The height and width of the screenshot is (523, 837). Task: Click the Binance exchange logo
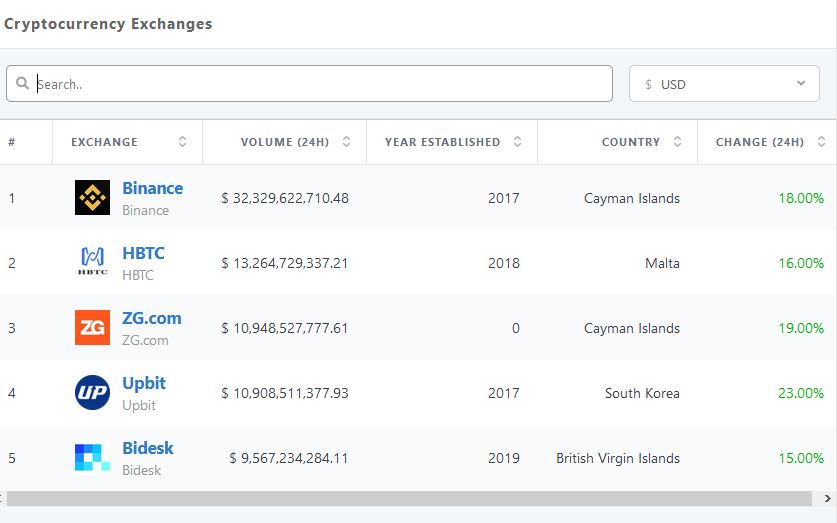(92, 197)
